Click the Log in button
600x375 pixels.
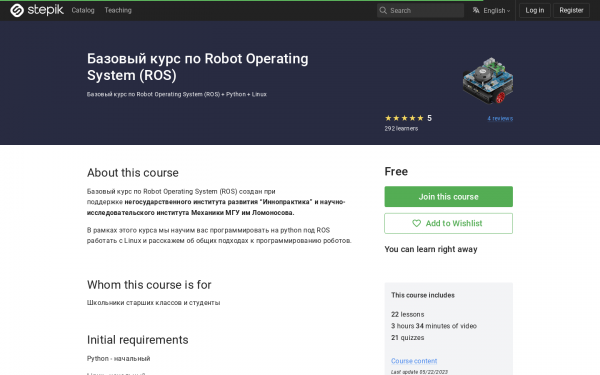[535, 10]
